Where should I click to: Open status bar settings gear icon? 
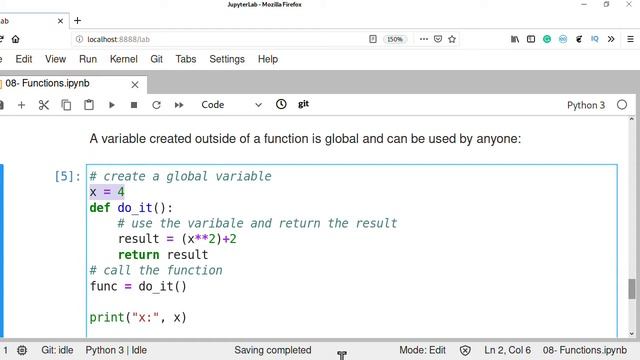click(22, 350)
